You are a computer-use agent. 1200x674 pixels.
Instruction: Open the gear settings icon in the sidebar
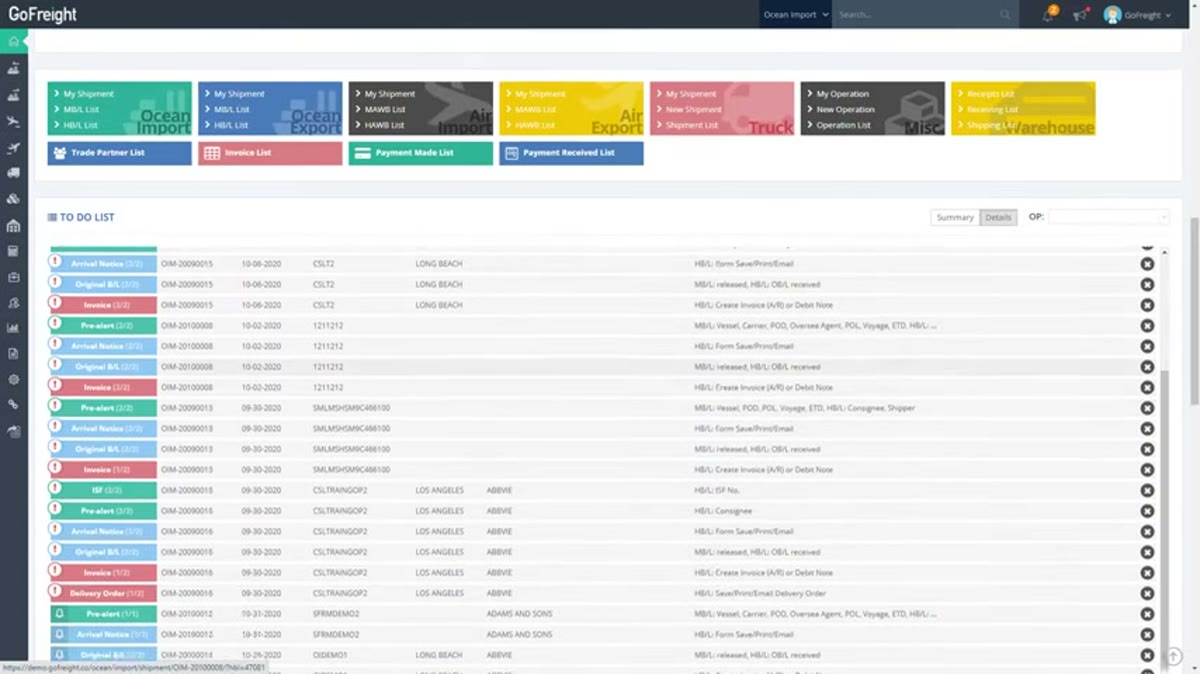coord(13,380)
